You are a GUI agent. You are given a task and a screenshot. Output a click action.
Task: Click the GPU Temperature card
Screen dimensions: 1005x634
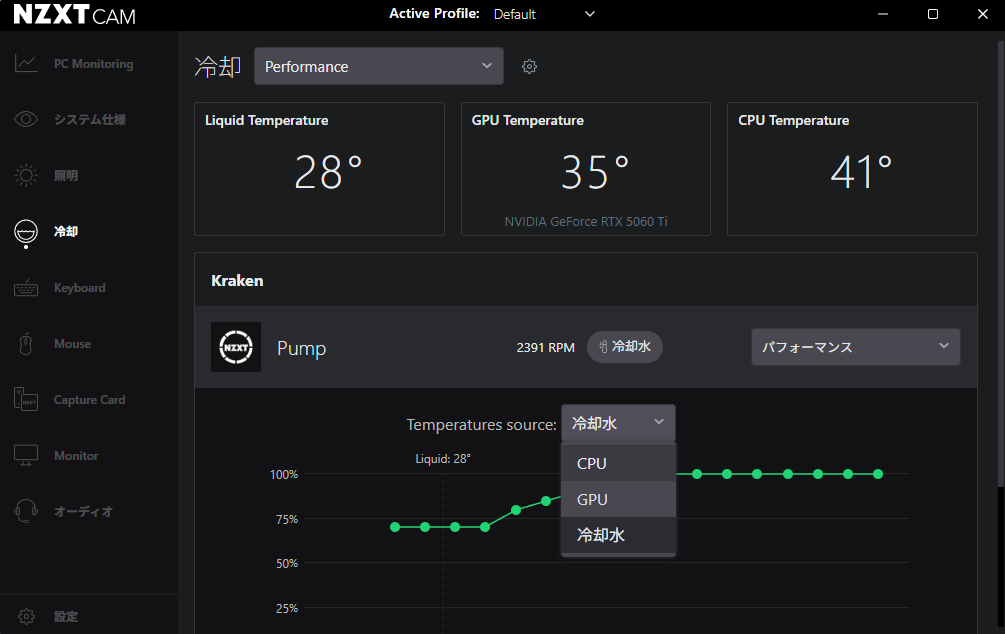pos(586,169)
